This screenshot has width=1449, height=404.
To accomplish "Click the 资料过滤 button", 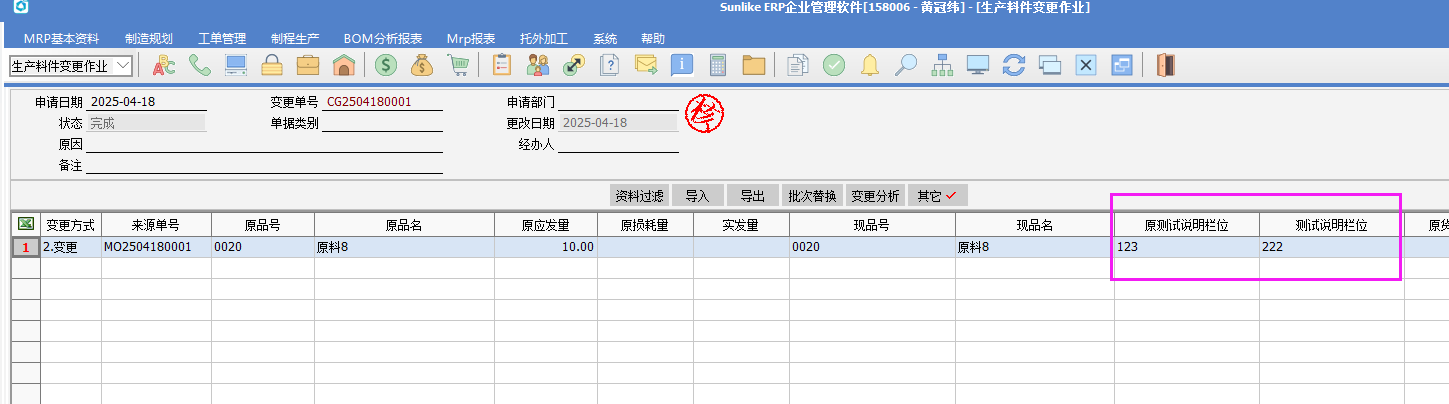I will pos(639,196).
